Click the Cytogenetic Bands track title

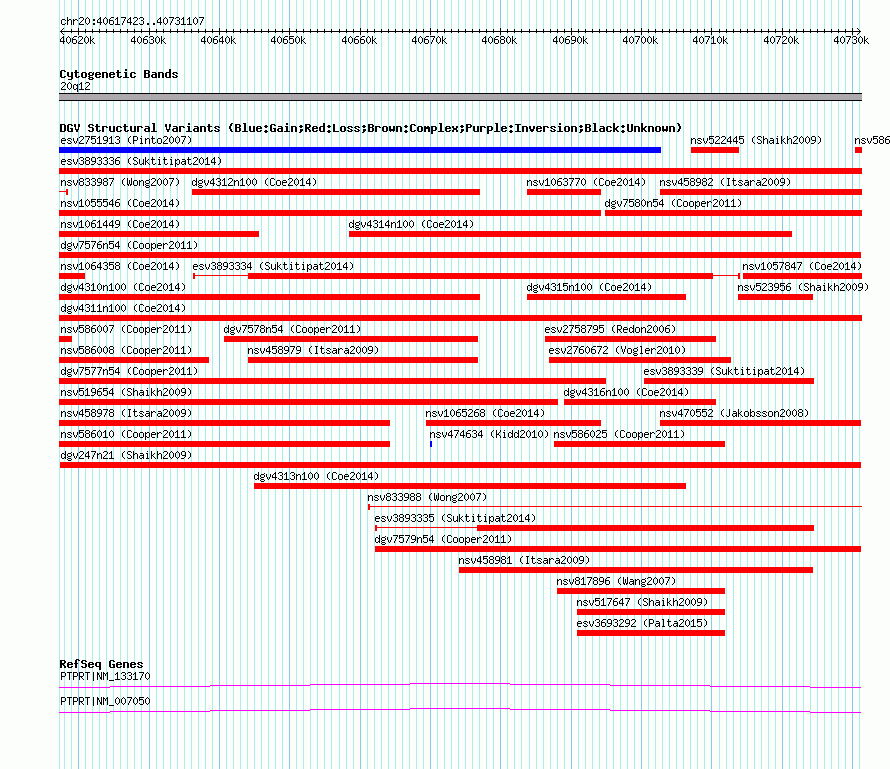[119, 74]
